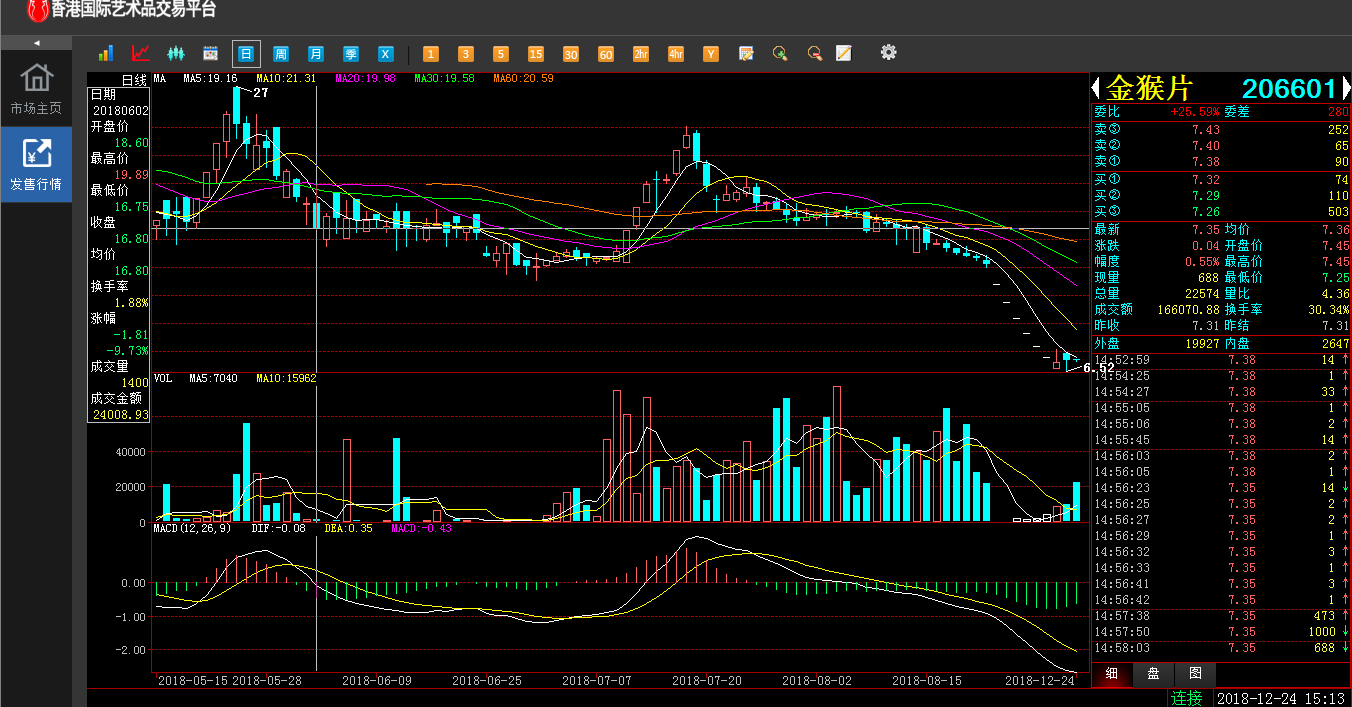Select the daily (日) K-line period
The width and height of the screenshot is (1352, 707).
click(x=246, y=53)
